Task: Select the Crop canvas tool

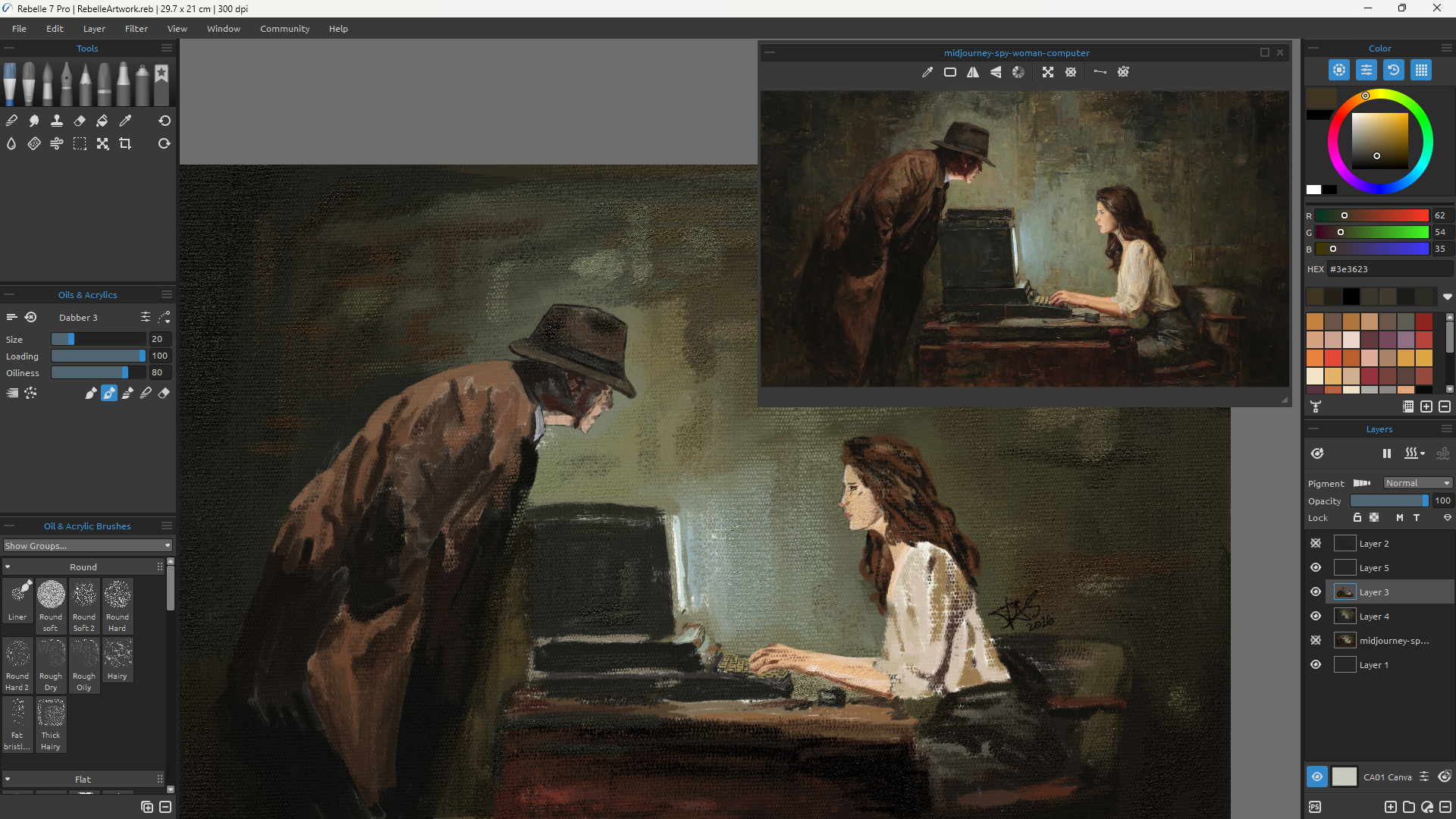Action: 125,143
